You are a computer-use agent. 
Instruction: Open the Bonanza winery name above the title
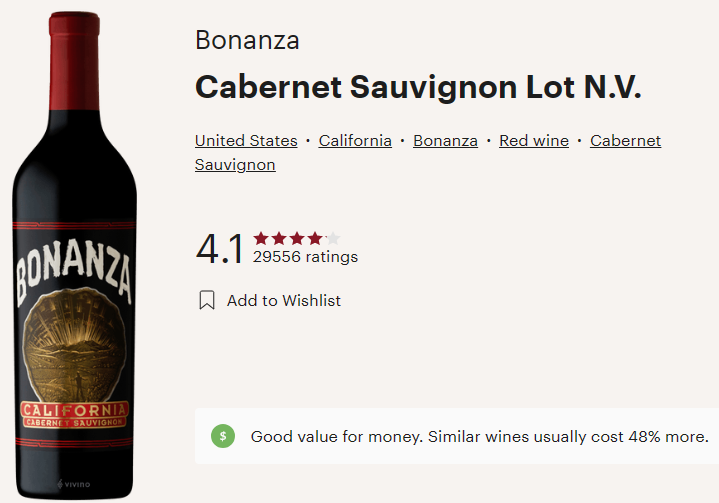247,41
